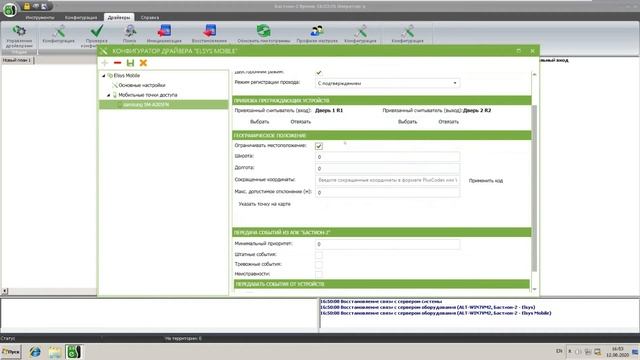Click the minimum priority input field
The image size is (640, 360).
pos(387,244)
